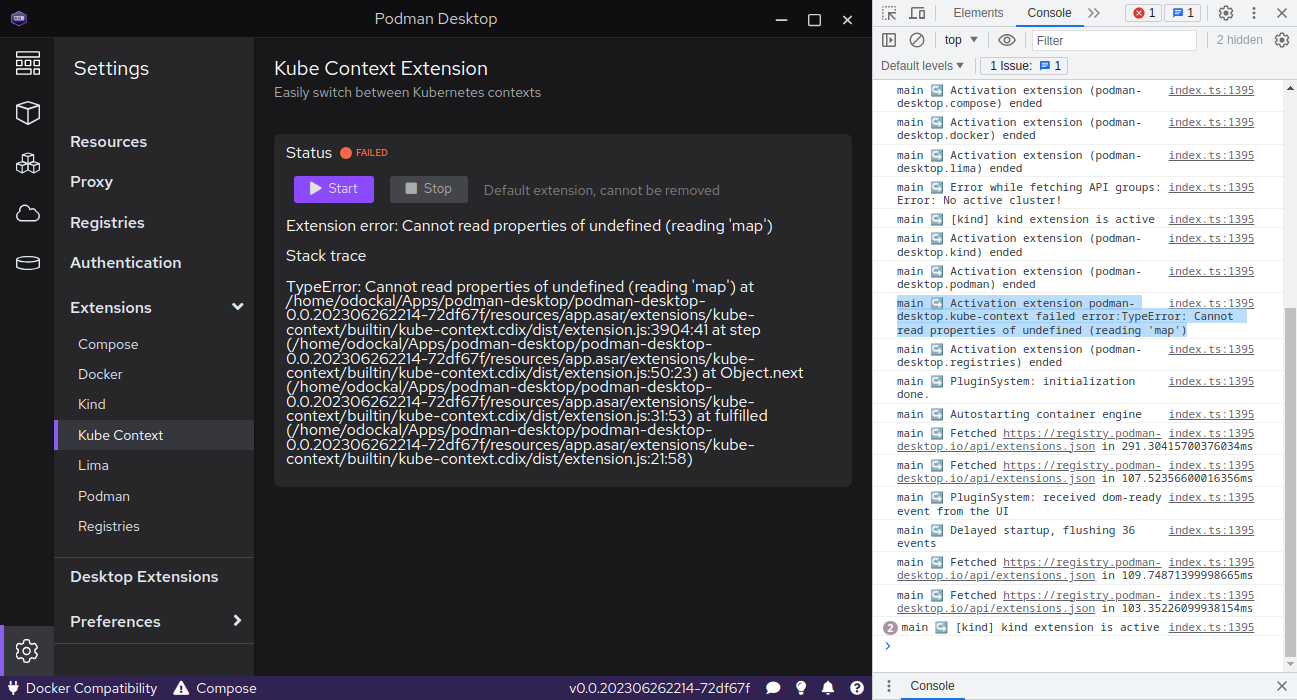Select the Console drawer tab
This screenshot has height=700, width=1297.
pyautogui.click(x=932, y=686)
